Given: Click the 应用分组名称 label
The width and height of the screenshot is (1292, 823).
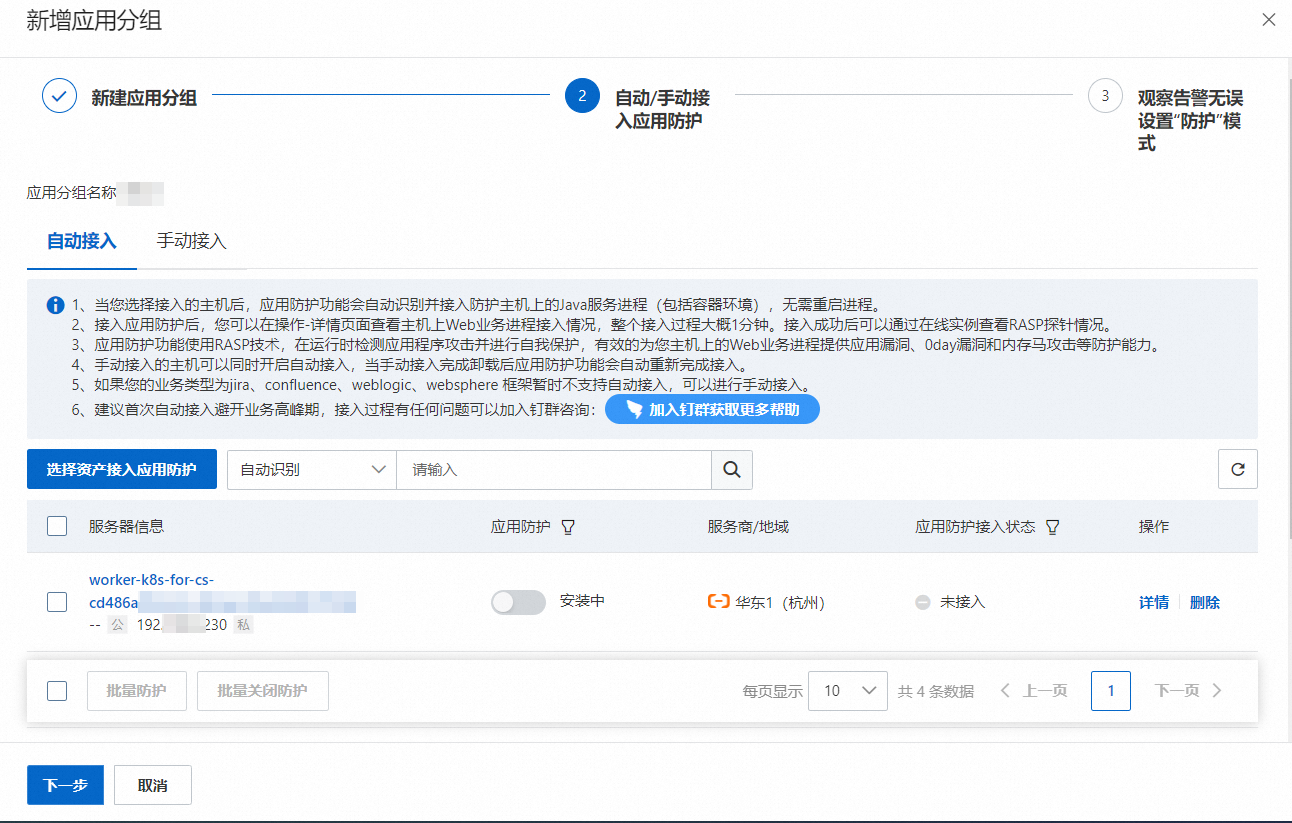Looking at the screenshot, I should [x=71, y=192].
